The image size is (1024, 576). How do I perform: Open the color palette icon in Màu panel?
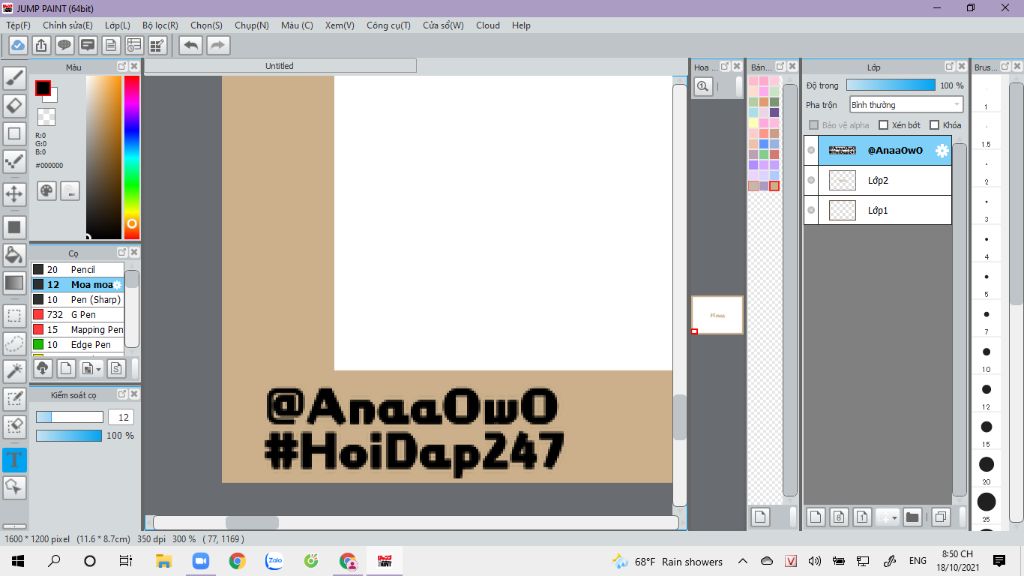[x=46, y=191]
